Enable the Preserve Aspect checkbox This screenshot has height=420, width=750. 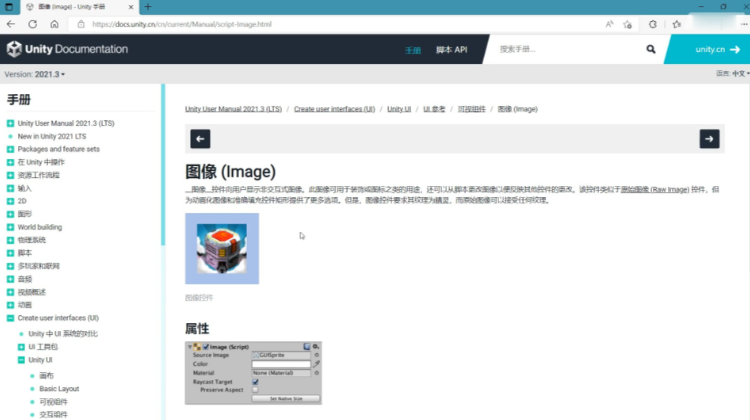(x=256, y=389)
